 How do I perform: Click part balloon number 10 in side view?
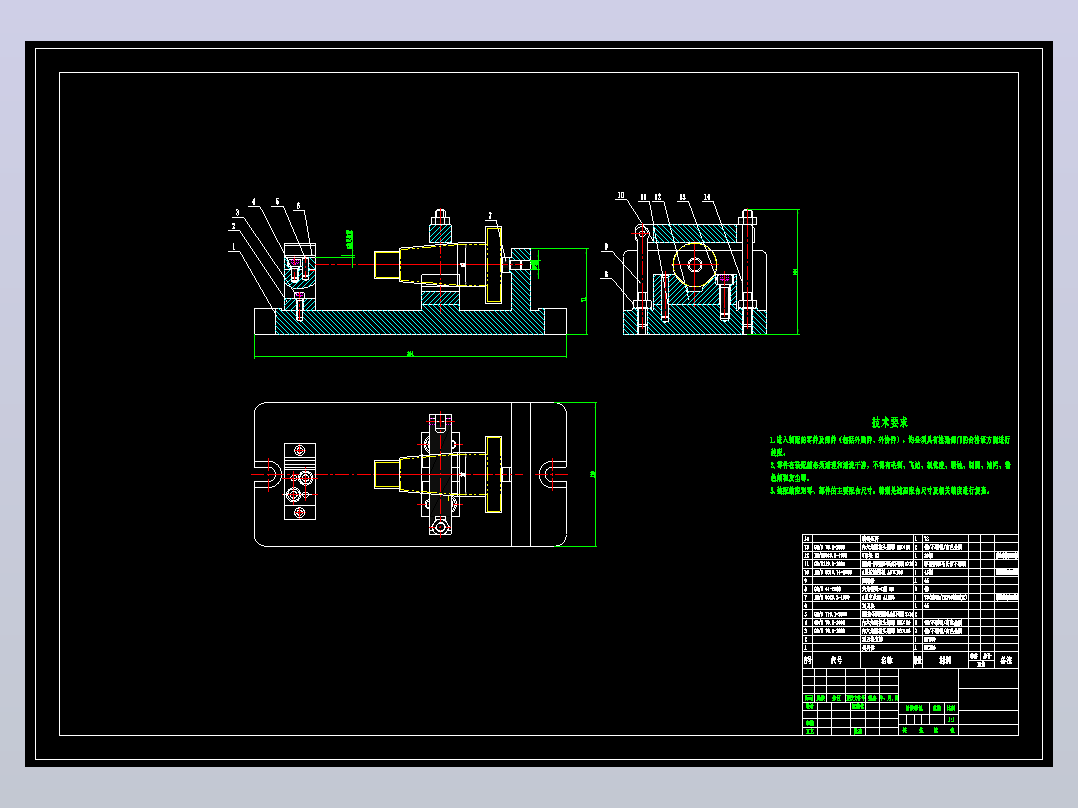[x=621, y=196]
